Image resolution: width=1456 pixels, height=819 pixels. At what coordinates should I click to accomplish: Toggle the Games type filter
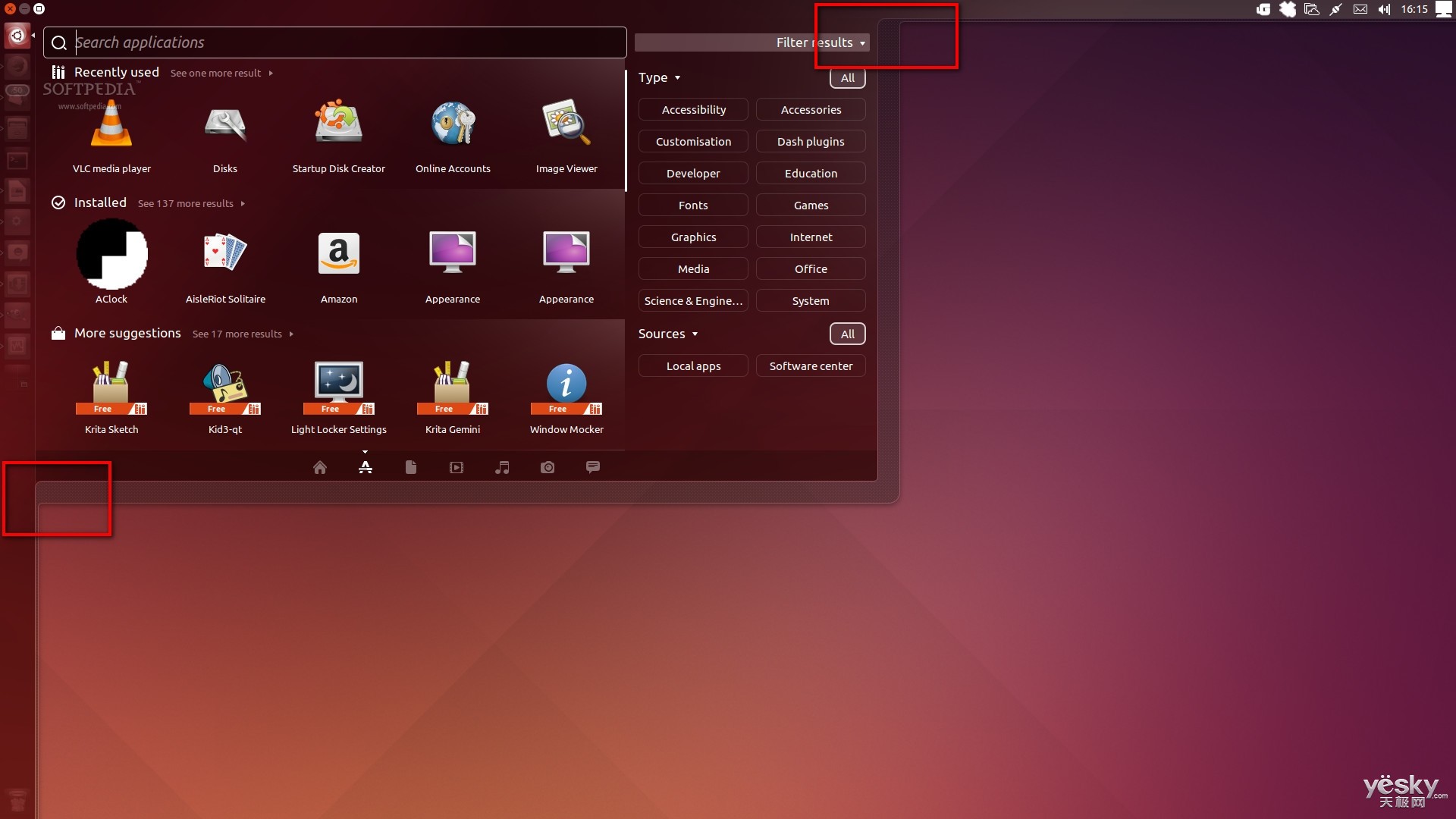811,206
